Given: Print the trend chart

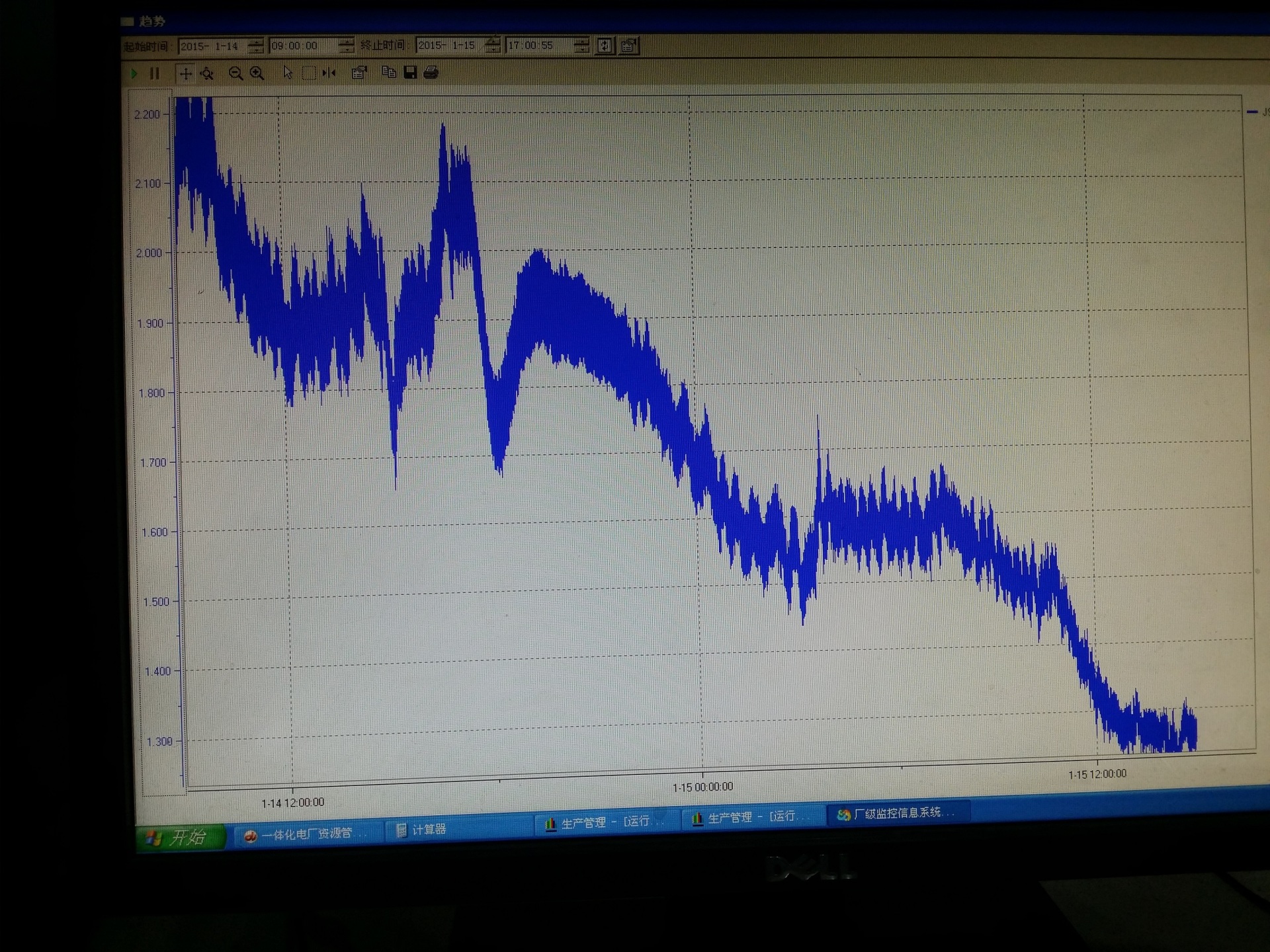Looking at the screenshot, I should [431, 72].
